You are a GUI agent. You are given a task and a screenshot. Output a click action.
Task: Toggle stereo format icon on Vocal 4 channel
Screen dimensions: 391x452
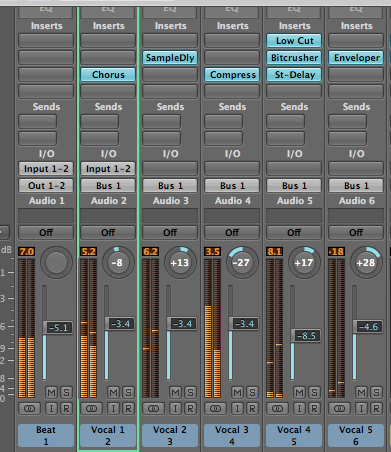point(277,408)
